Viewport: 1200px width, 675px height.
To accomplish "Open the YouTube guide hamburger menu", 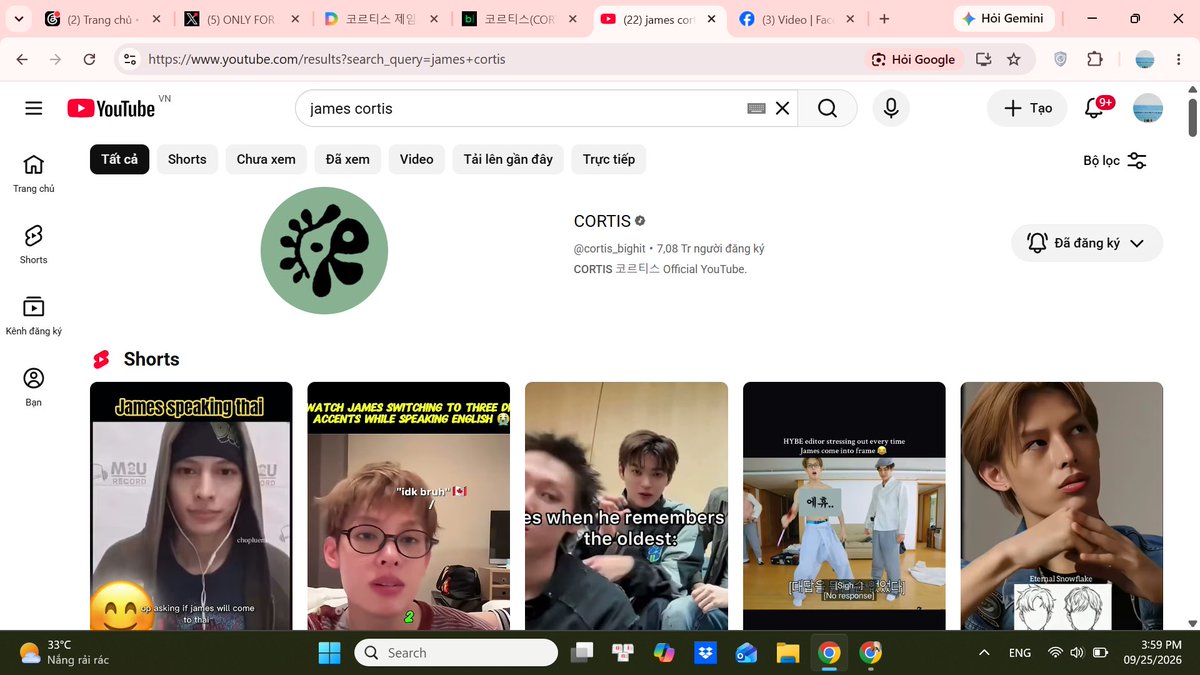I will (x=34, y=108).
